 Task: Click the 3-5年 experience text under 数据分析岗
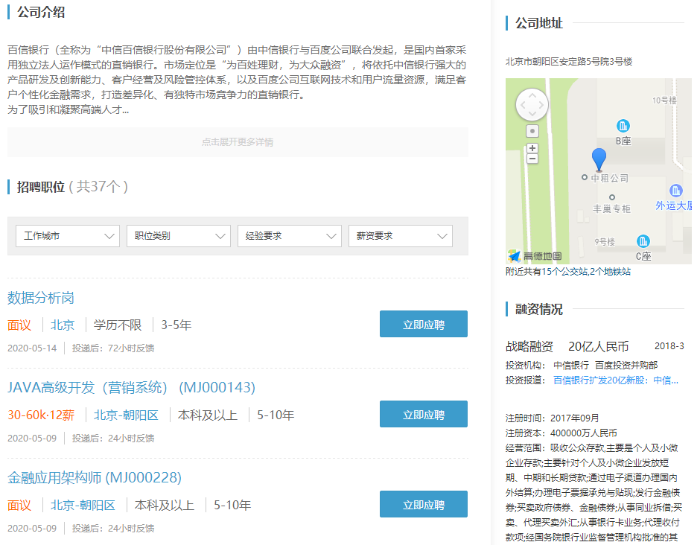pos(176,325)
